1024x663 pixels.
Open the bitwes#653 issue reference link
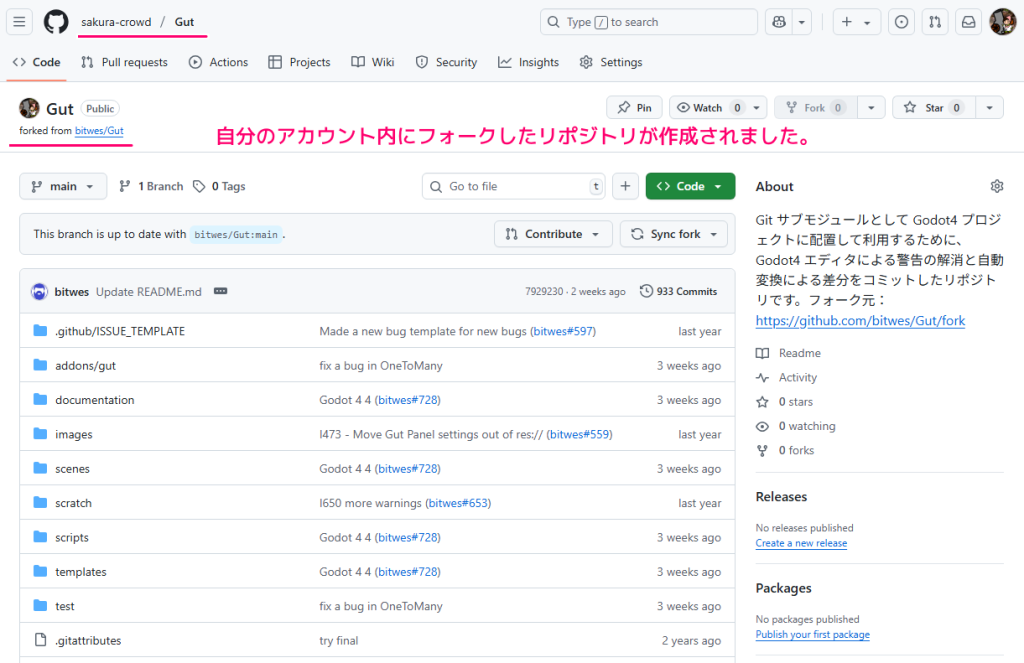(x=458, y=503)
